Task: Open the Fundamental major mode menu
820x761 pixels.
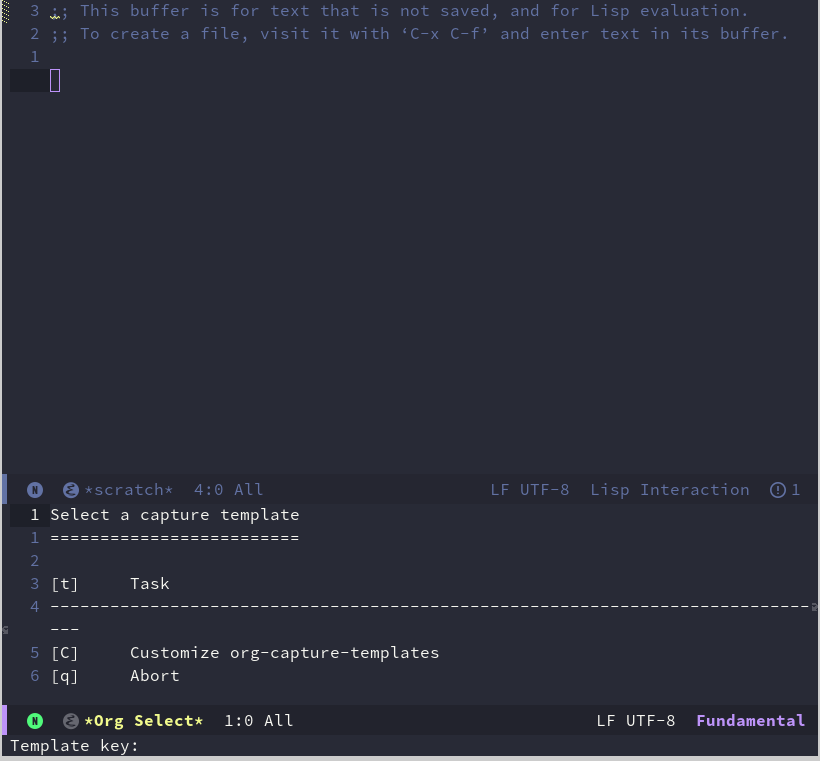Action: (750, 721)
